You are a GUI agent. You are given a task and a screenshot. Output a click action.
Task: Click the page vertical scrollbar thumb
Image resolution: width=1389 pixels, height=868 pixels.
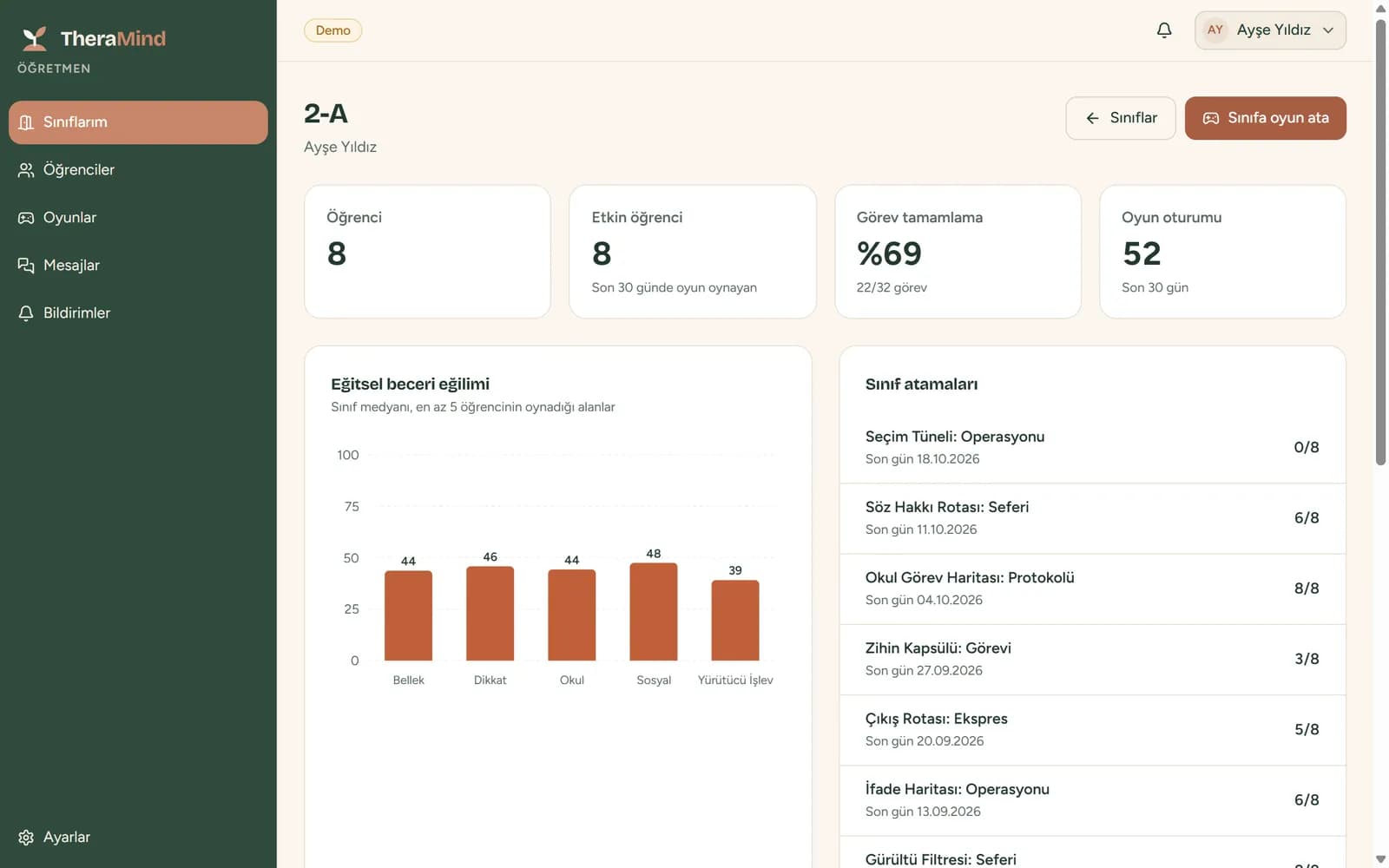1380,243
